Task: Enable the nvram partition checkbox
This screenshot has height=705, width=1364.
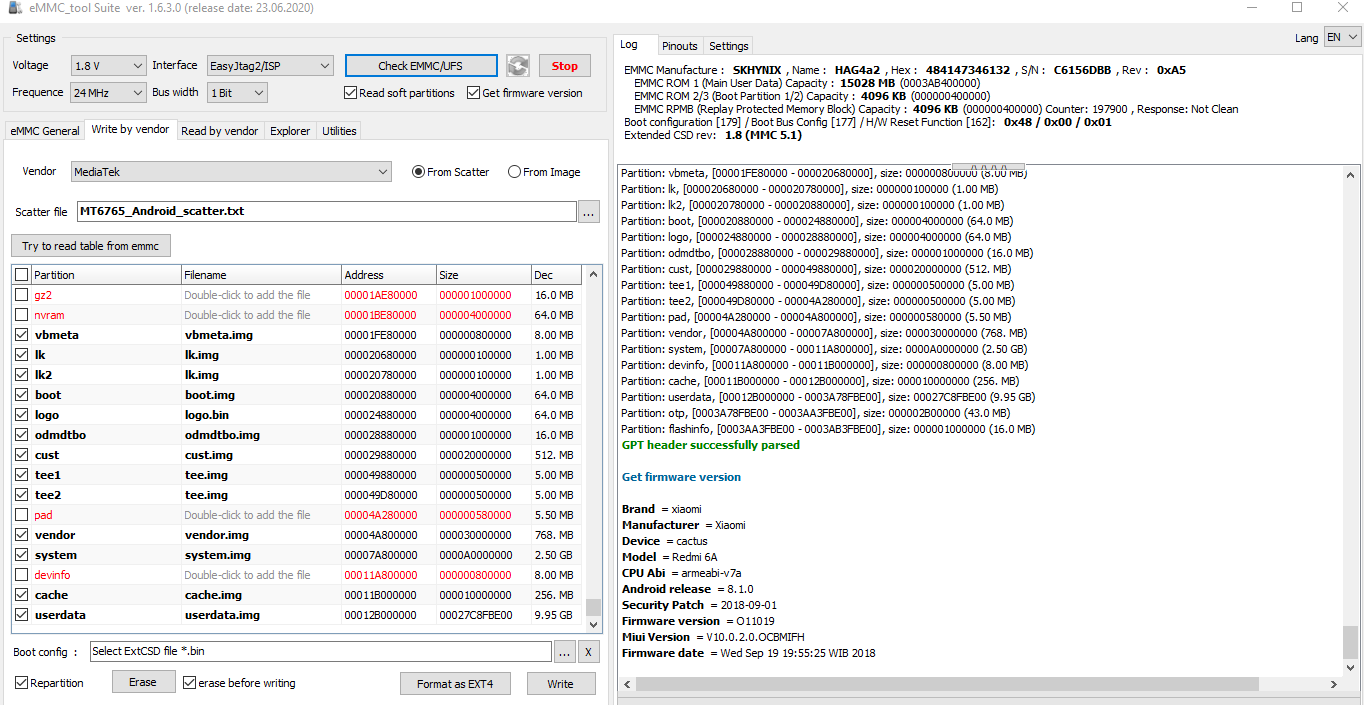Action: pyautogui.click(x=22, y=315)
